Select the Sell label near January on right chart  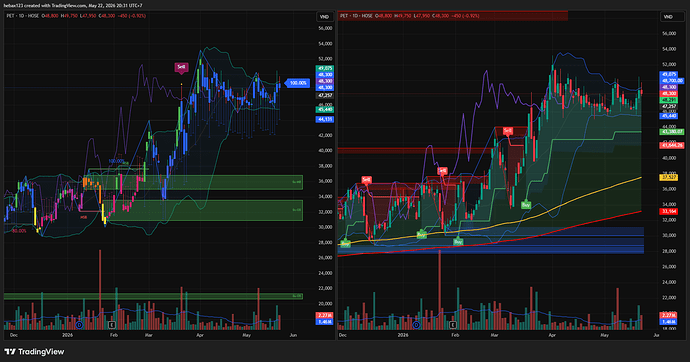pyautogui.click(x=442, y=171)
